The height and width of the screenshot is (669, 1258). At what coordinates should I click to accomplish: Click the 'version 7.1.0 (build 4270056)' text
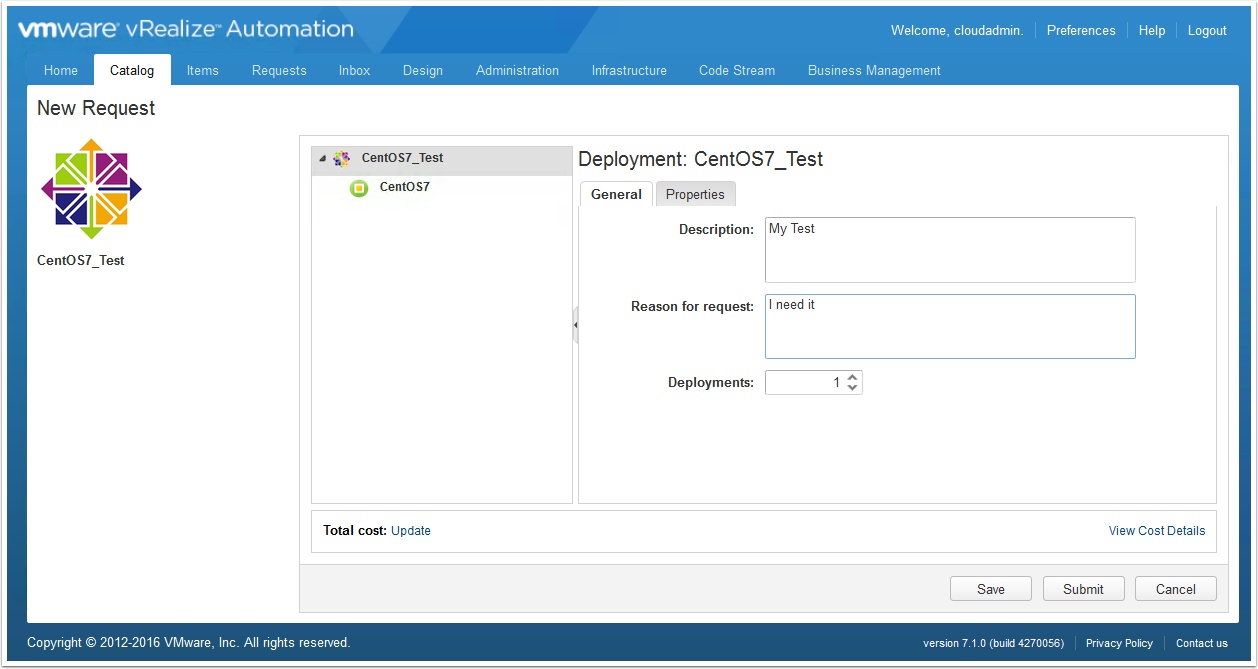[x=993, y=643]
